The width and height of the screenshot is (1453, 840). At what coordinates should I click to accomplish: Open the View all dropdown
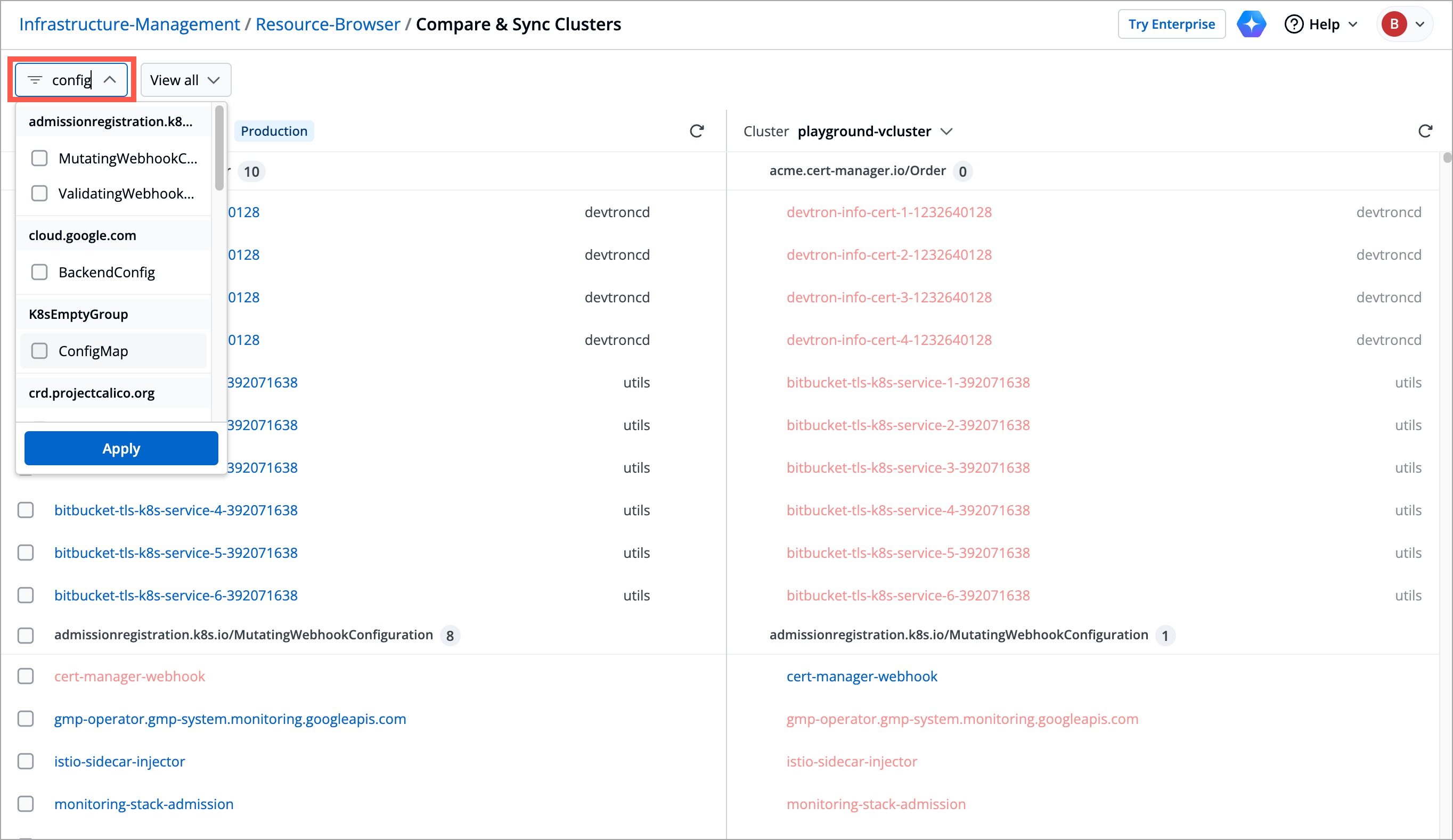pyautogui.click(x=184, y=79)
